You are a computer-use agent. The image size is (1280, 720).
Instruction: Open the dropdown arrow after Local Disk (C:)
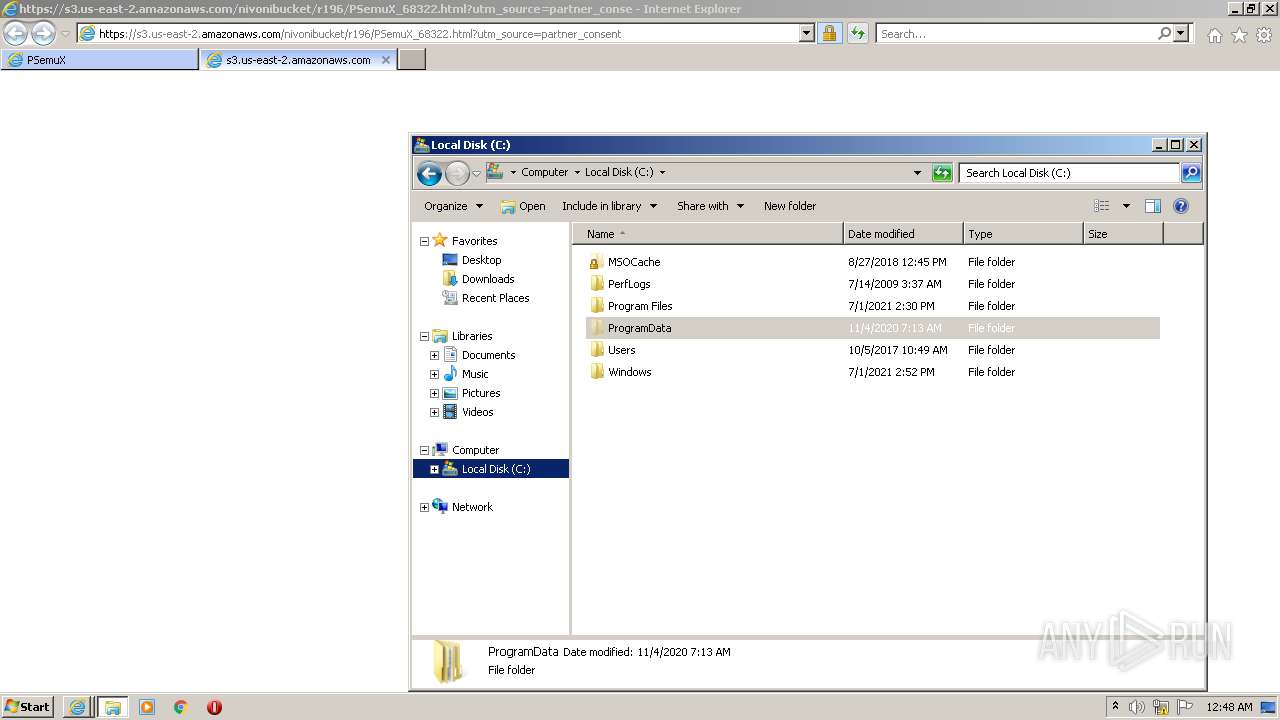662,172
